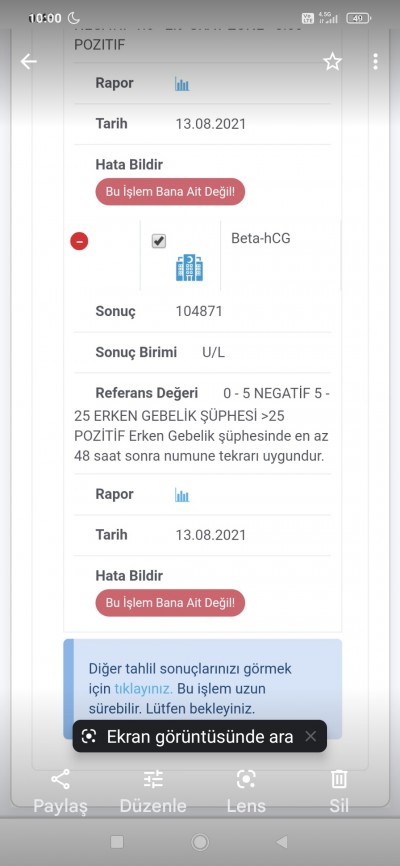Collapse the Beta-hCG row with red minus

point(79,241)
